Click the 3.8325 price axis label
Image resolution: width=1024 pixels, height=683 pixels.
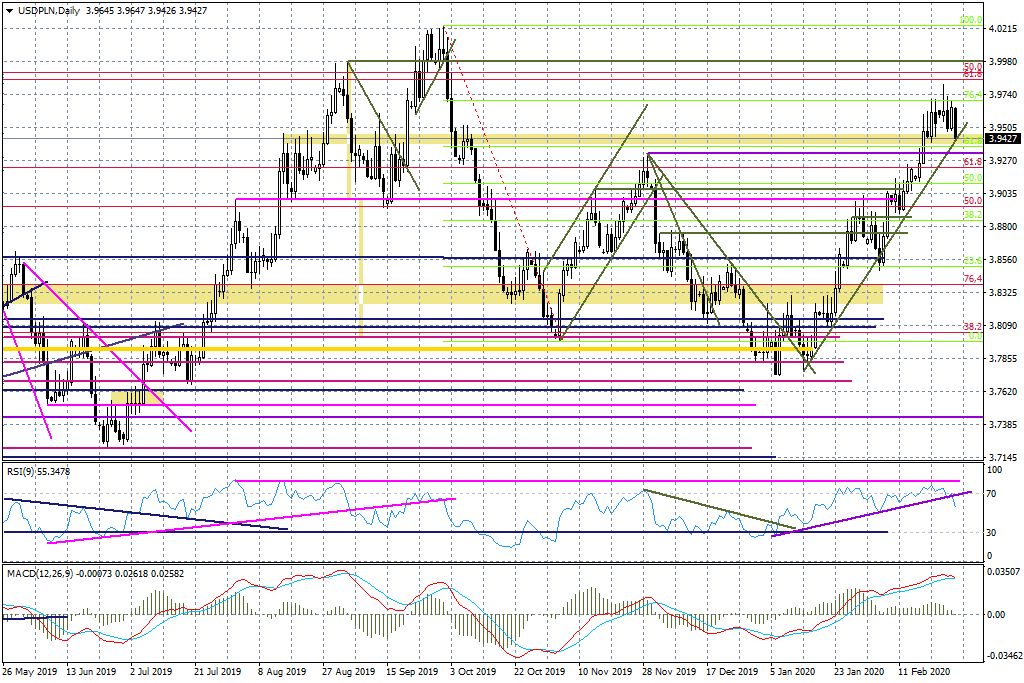coord(1003,292)
